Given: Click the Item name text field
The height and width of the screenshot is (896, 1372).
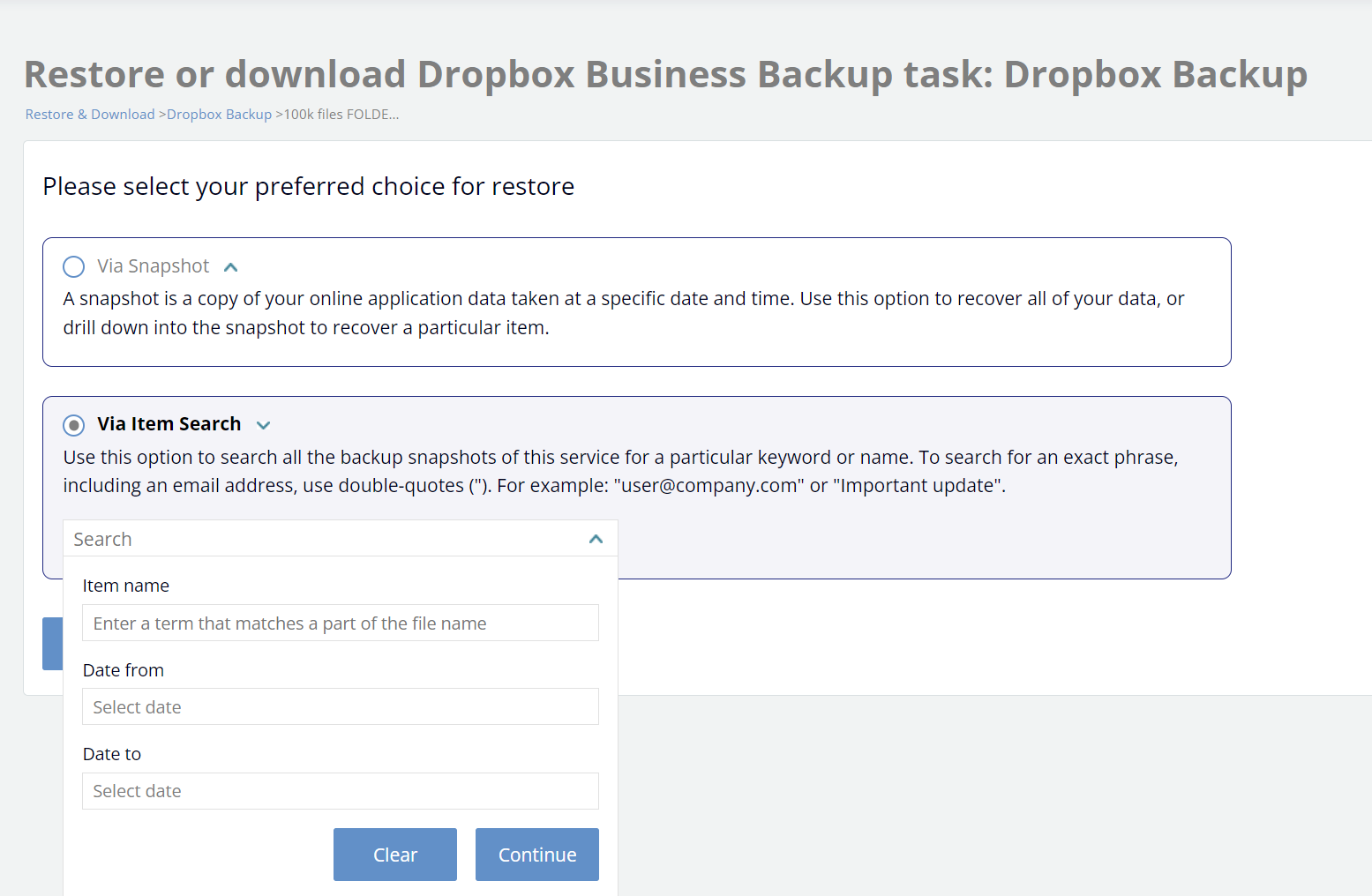Looking at the screenshot, I should 341,623.
